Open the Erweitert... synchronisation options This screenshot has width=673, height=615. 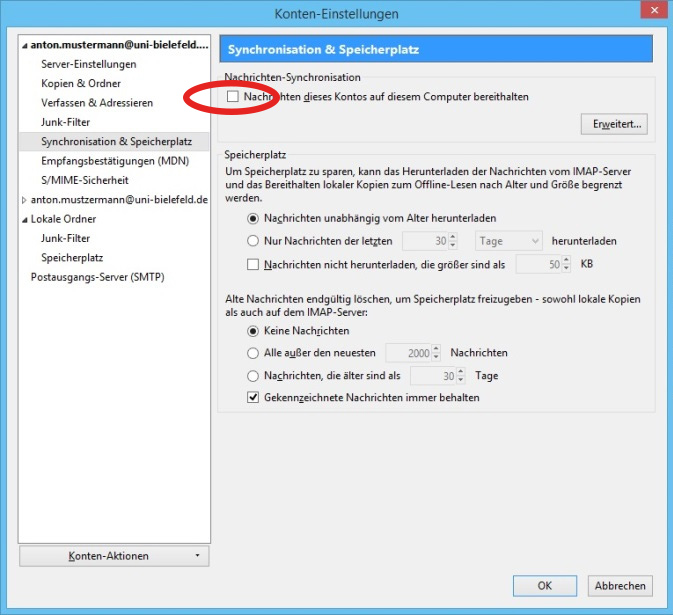click(x=614, y=124)
